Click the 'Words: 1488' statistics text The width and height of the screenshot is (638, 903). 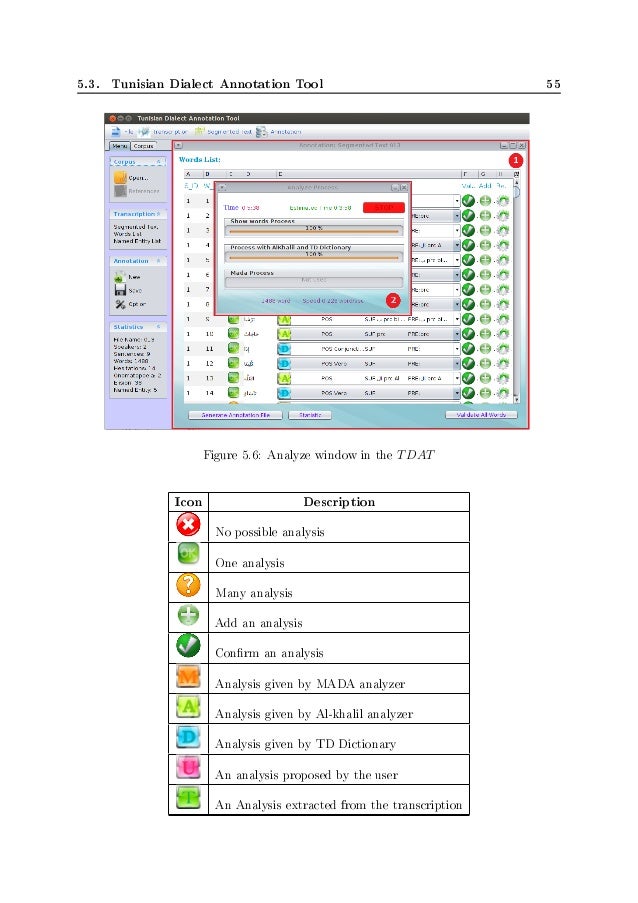pos(131,361)
